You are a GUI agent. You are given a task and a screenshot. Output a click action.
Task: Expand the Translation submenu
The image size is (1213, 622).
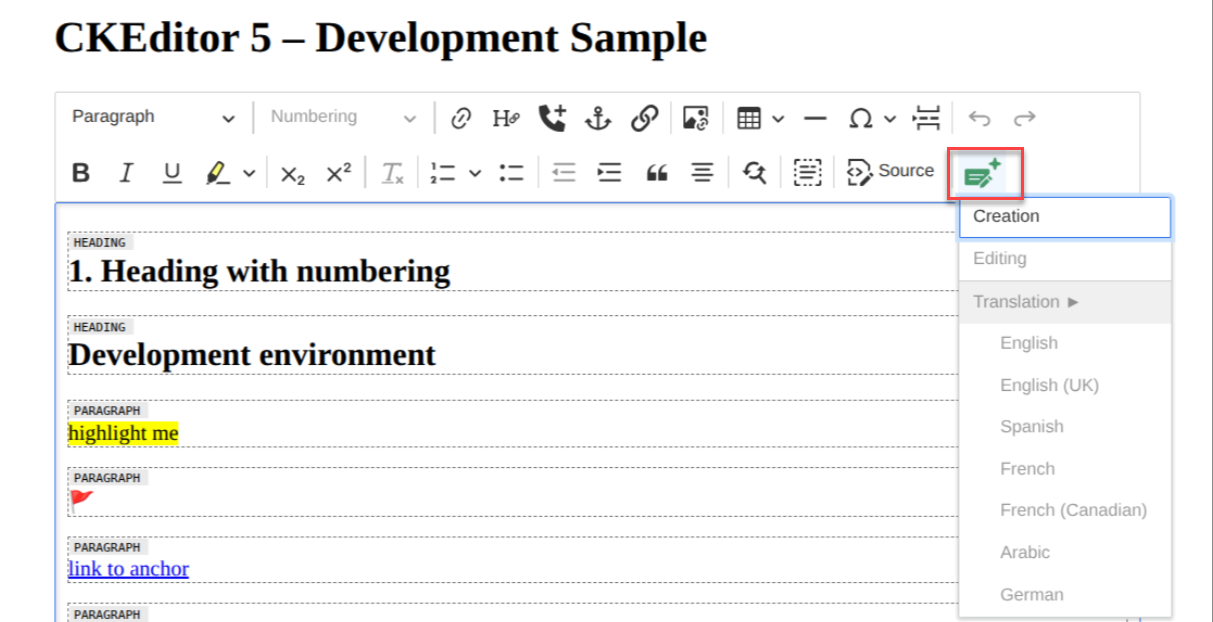point(1065,302)
